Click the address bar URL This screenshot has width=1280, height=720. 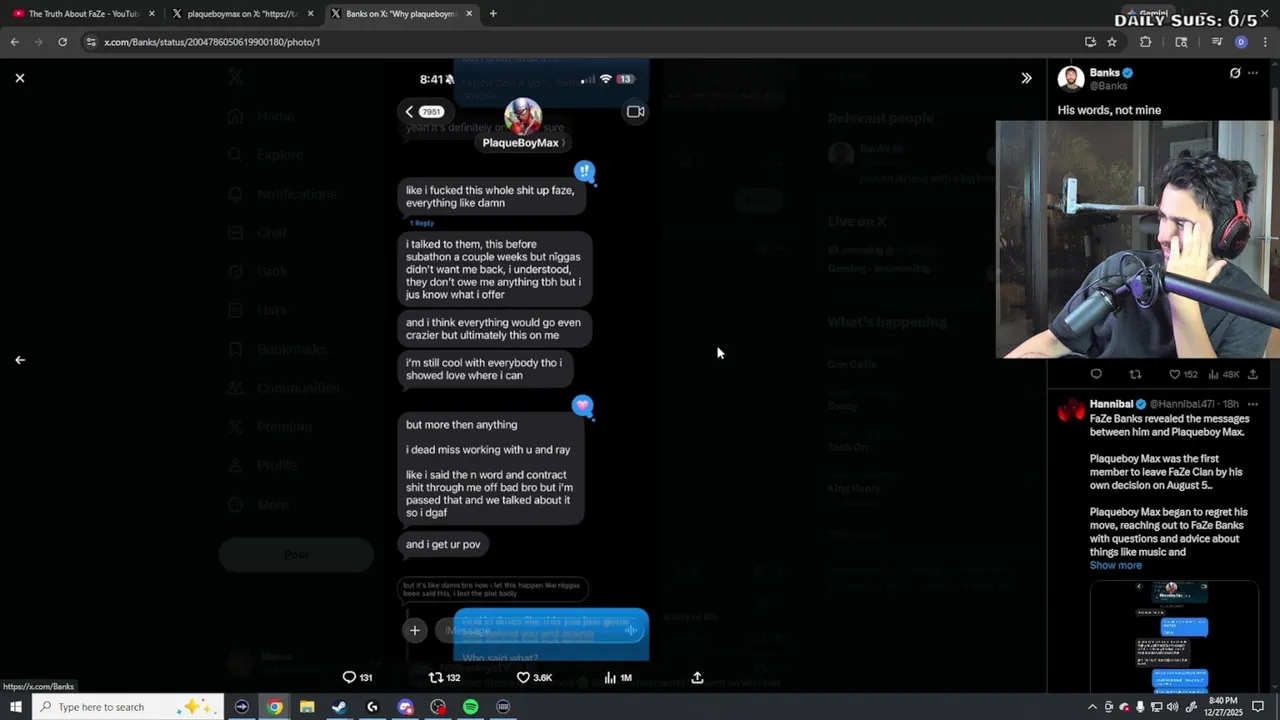click(x=212, y=42)
